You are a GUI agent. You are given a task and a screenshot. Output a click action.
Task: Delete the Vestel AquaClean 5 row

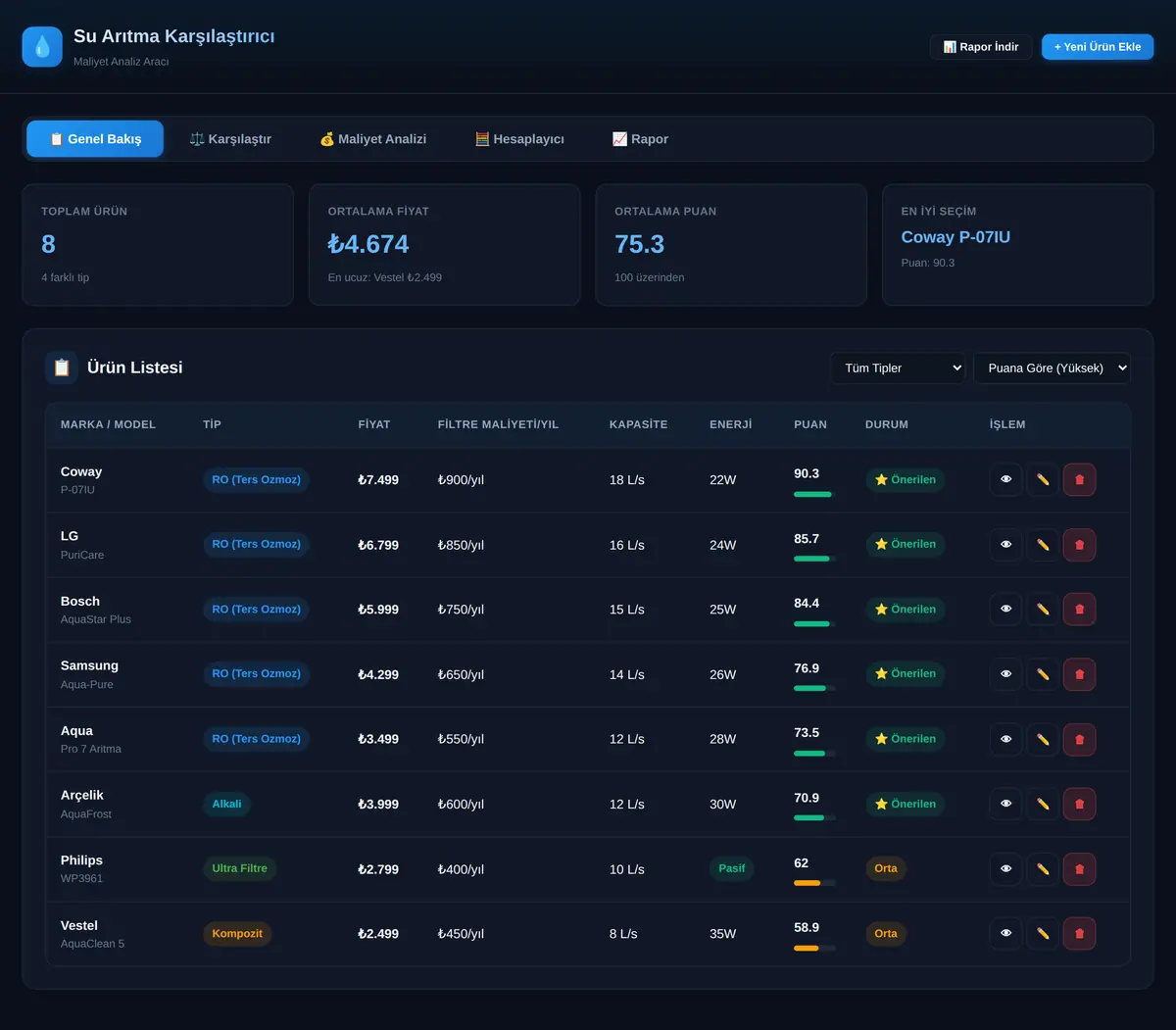click(x=1080, y=934)
